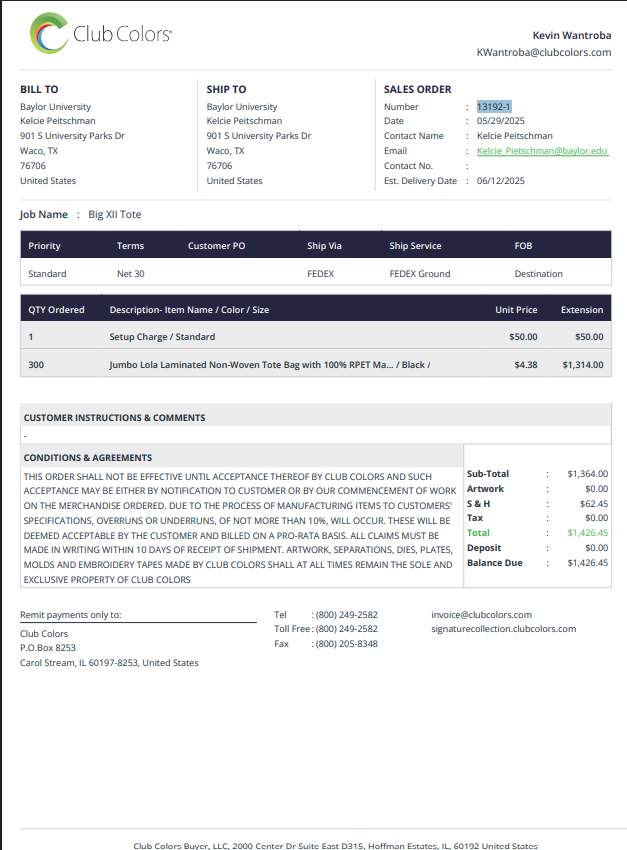Screen dimensions: 627x850
Task: Click the KWantroba@clubcolors.com email address
Action: point(544,53)
